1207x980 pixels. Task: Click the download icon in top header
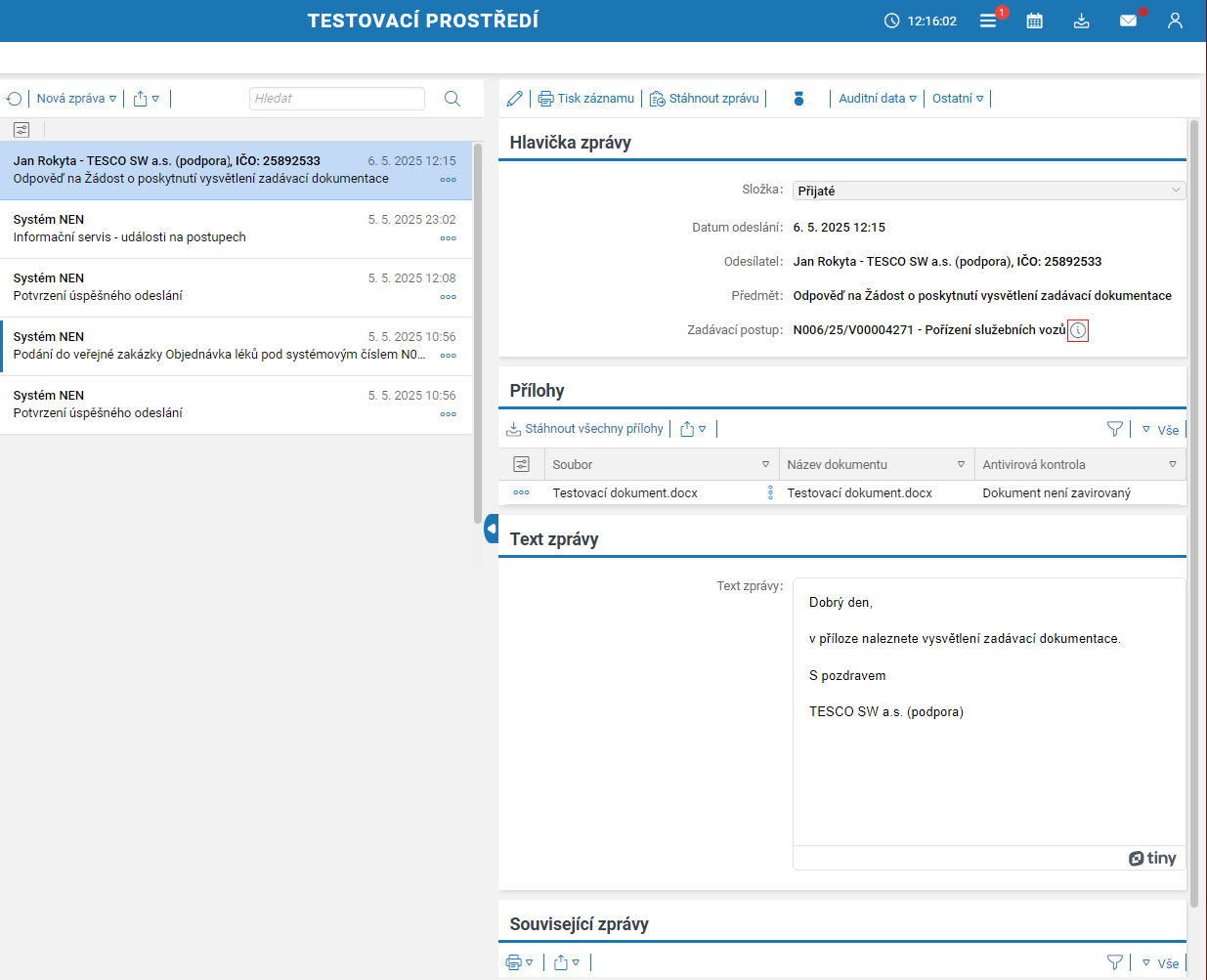tap(1081, 21)
